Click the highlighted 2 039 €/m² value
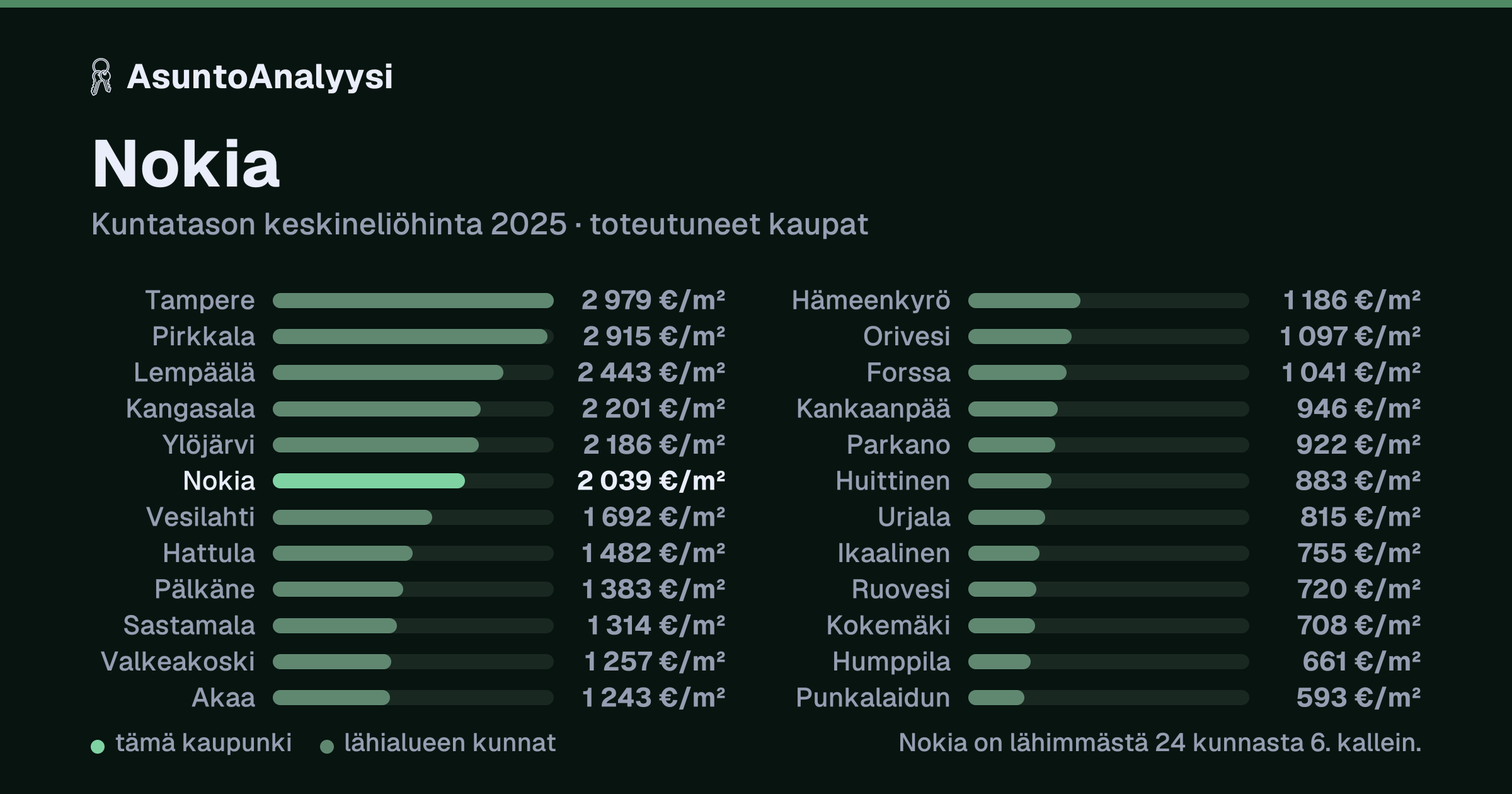Viewport: 1512px width, 794px height. point(651,481)
